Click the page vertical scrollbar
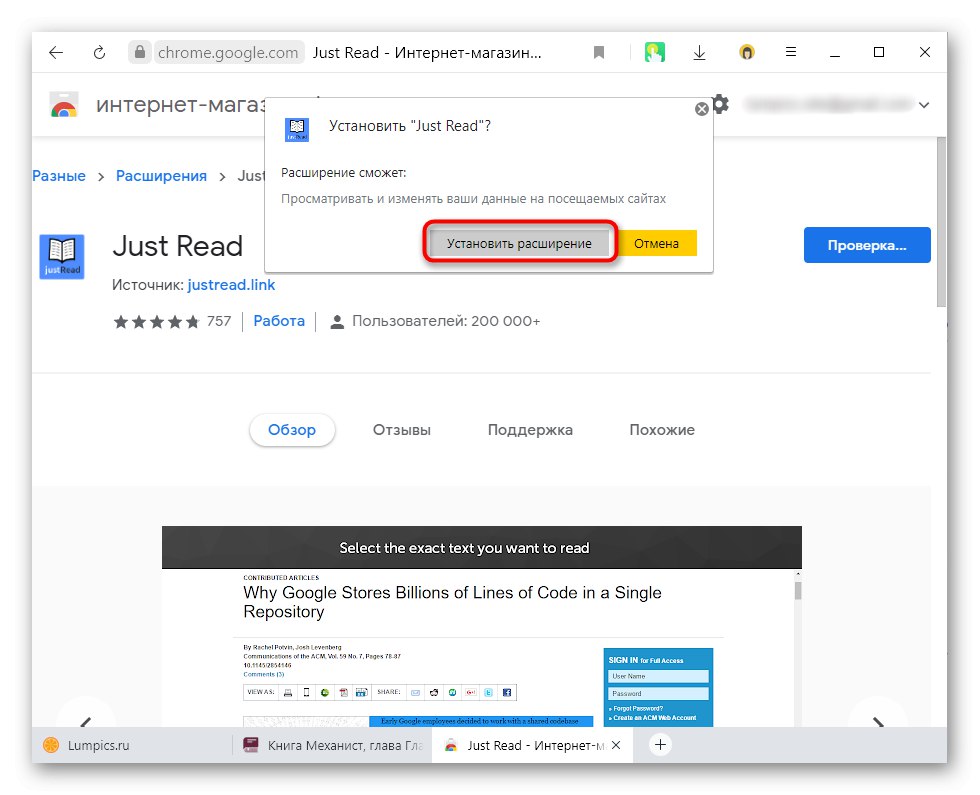Screen dimensions: 980x795 tap(941, 222)
